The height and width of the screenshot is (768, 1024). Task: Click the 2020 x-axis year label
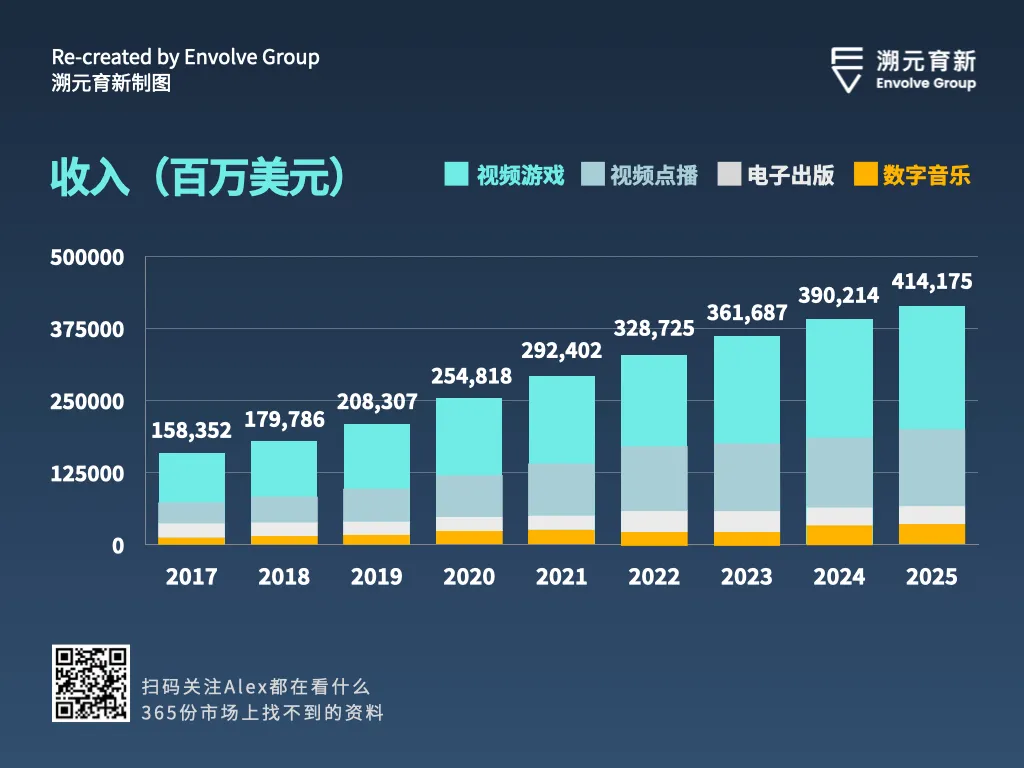(x=469, y=577)
